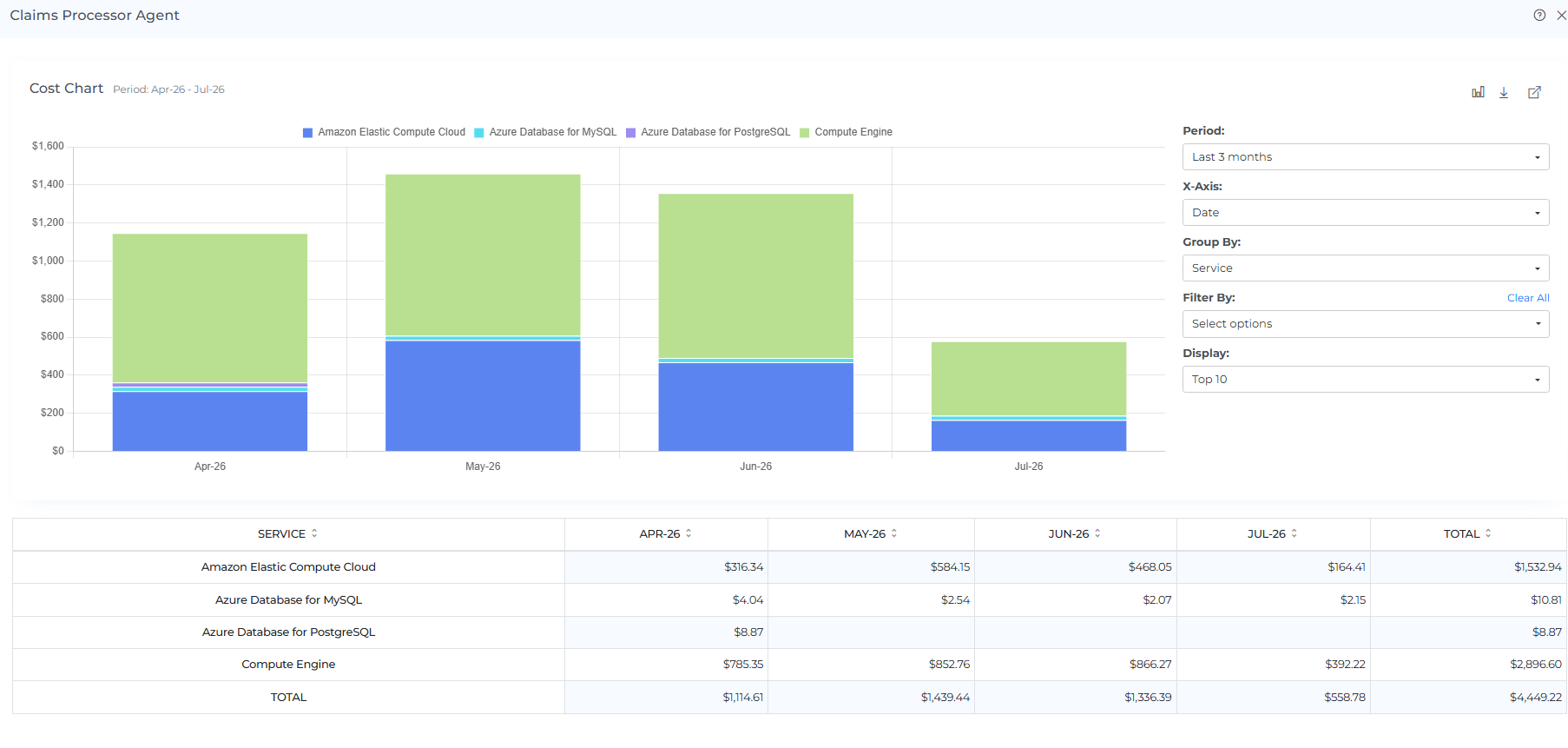The height and width of the screenshot is (748, 1568).
Task: Click the Claims Processor Agent title
Action: (95, 16)
